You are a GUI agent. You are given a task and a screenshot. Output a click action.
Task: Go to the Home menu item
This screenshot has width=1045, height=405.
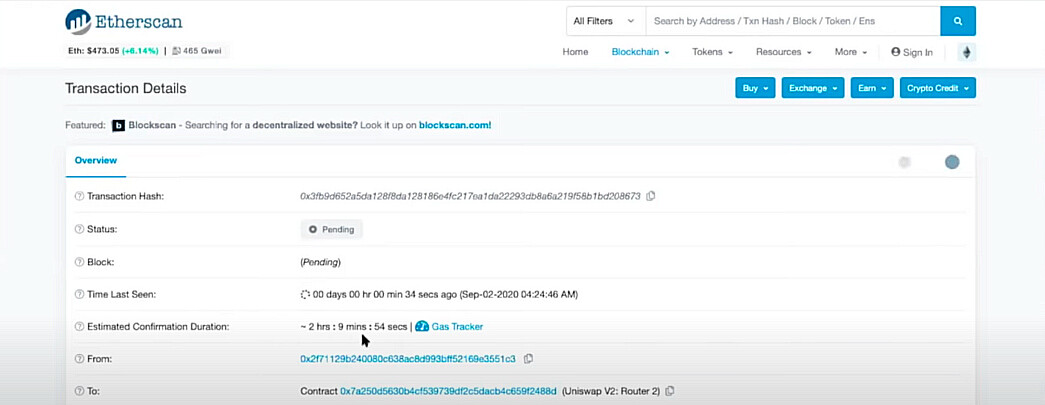pyautogui.click(x=575, y=52)
